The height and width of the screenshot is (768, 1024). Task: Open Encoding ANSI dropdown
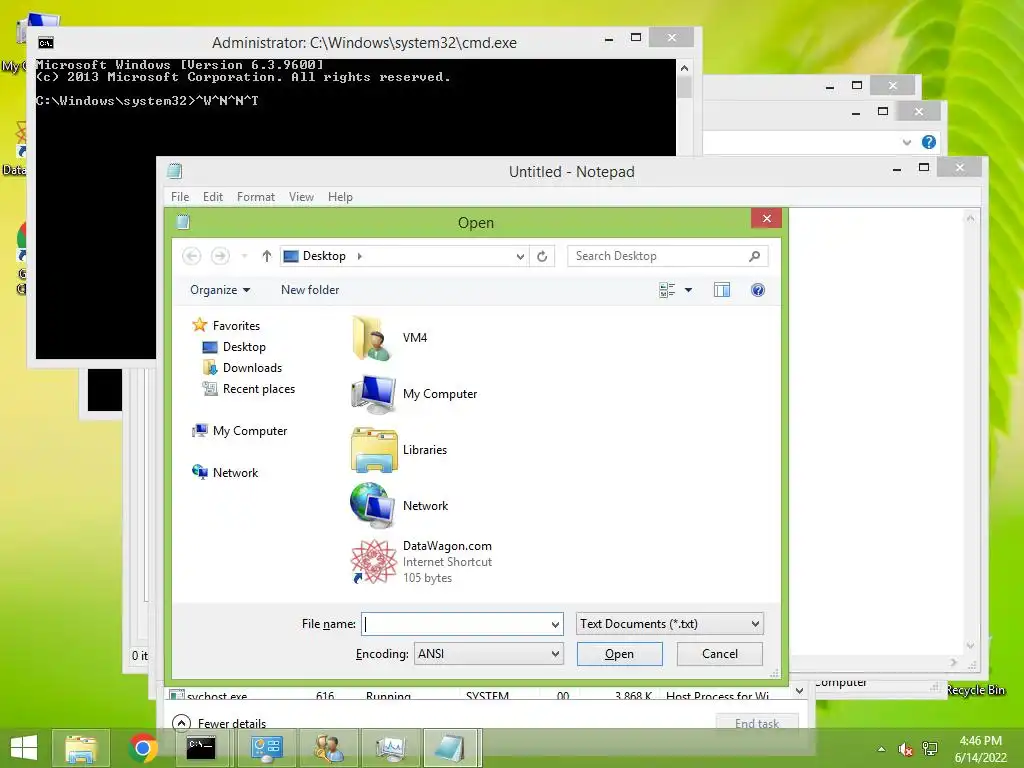(488, 654)
